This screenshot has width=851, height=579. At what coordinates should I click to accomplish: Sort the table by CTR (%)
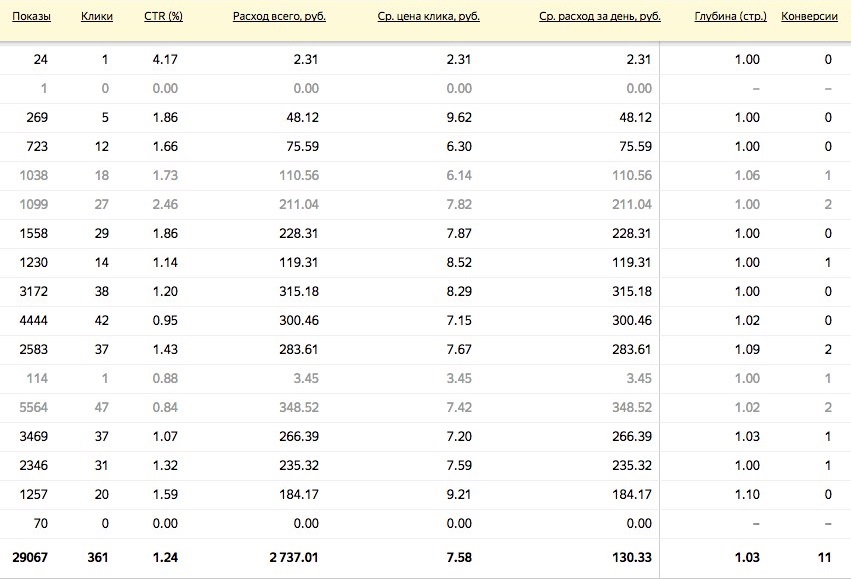163,17
